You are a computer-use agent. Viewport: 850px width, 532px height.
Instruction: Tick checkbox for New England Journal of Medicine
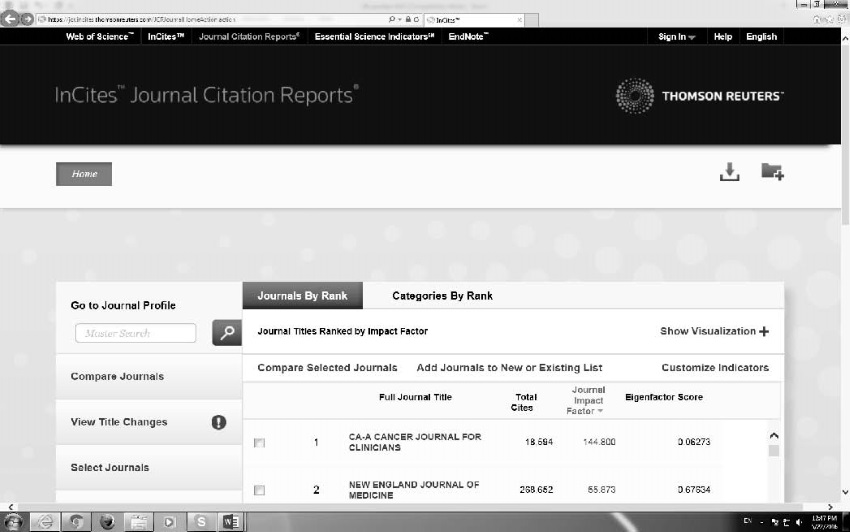pos(260,490)
